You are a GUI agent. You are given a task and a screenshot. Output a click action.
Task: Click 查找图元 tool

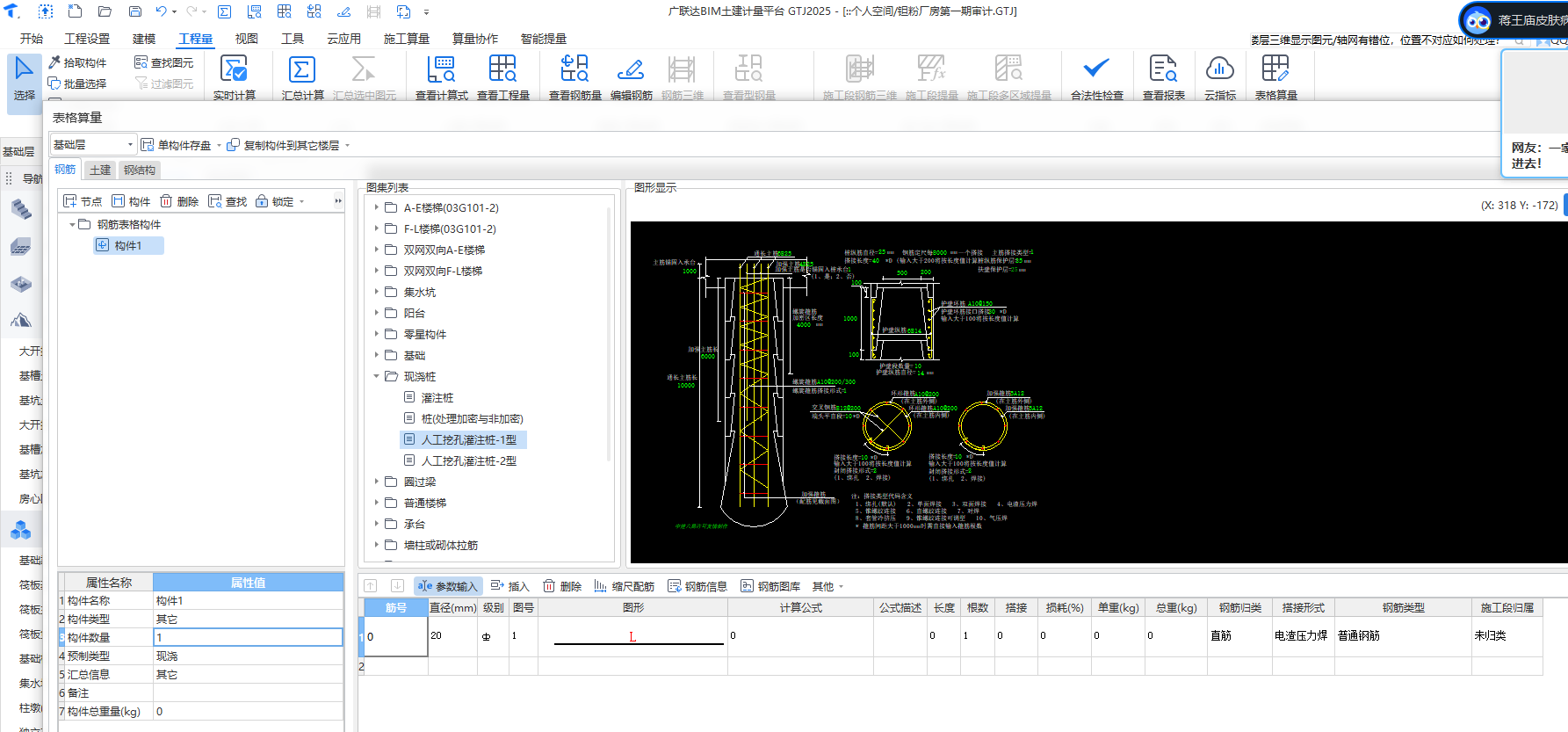[x=164, y=62]
